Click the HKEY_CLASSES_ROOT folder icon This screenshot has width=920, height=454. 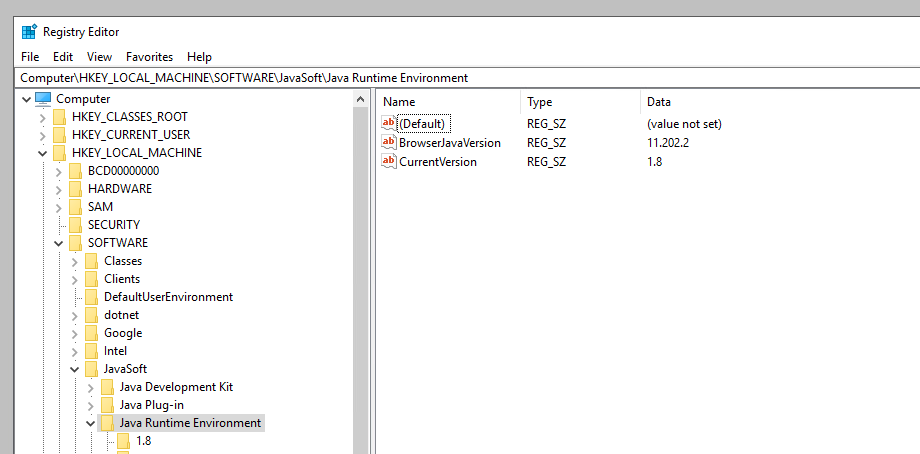60,117
